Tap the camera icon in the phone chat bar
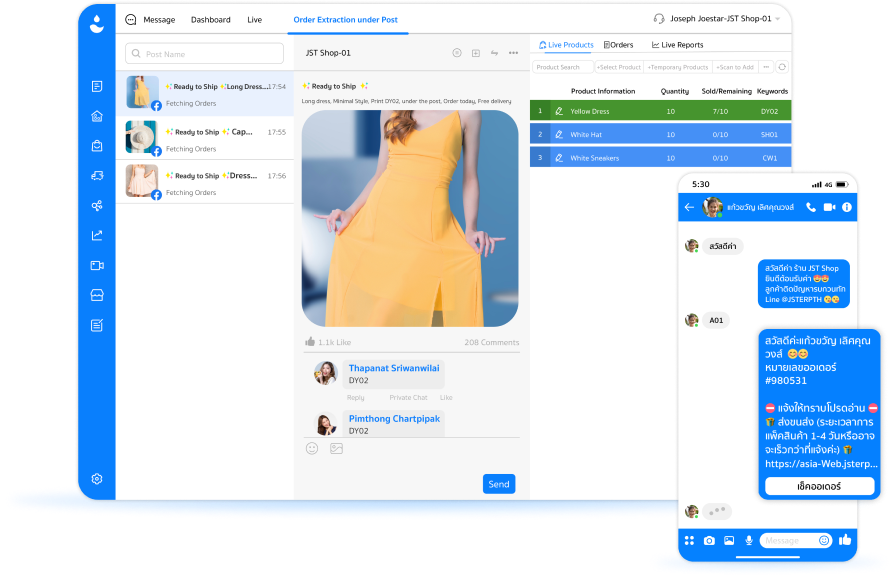This screenshot has width=895, height=577. [709, 540]
